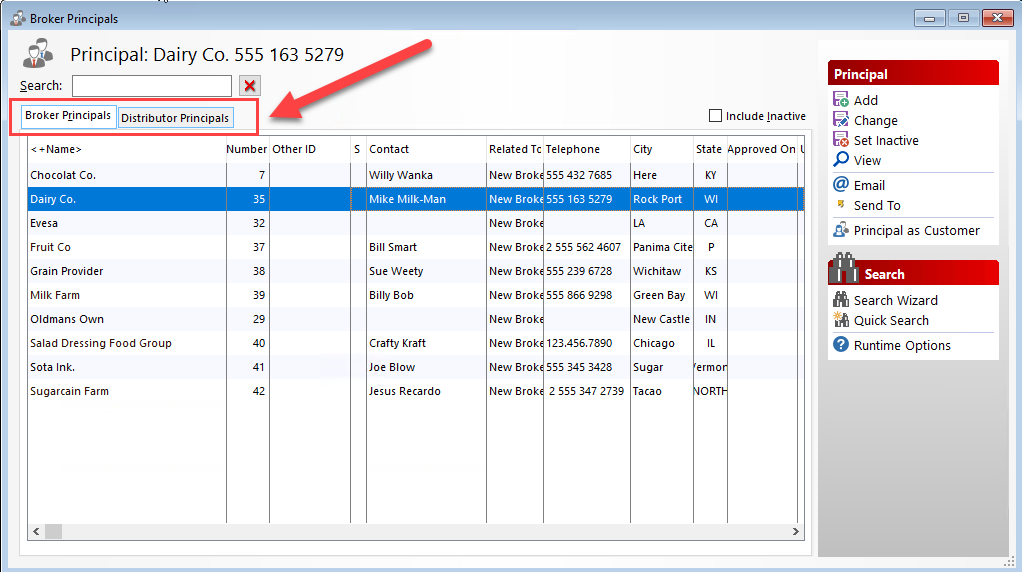1022x572 pixels.
Task: Sort by the Telephone column header
Action: click(x=587, y=149)
